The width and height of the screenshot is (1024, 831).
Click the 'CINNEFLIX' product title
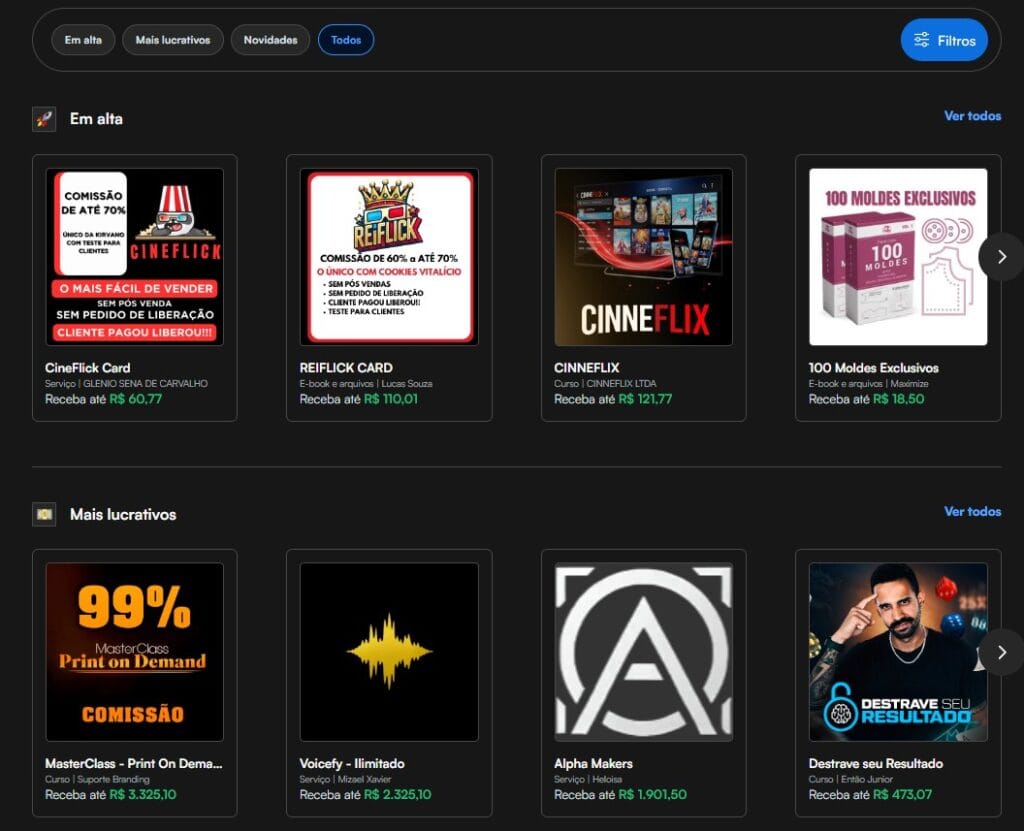click(x=586, y=368)
